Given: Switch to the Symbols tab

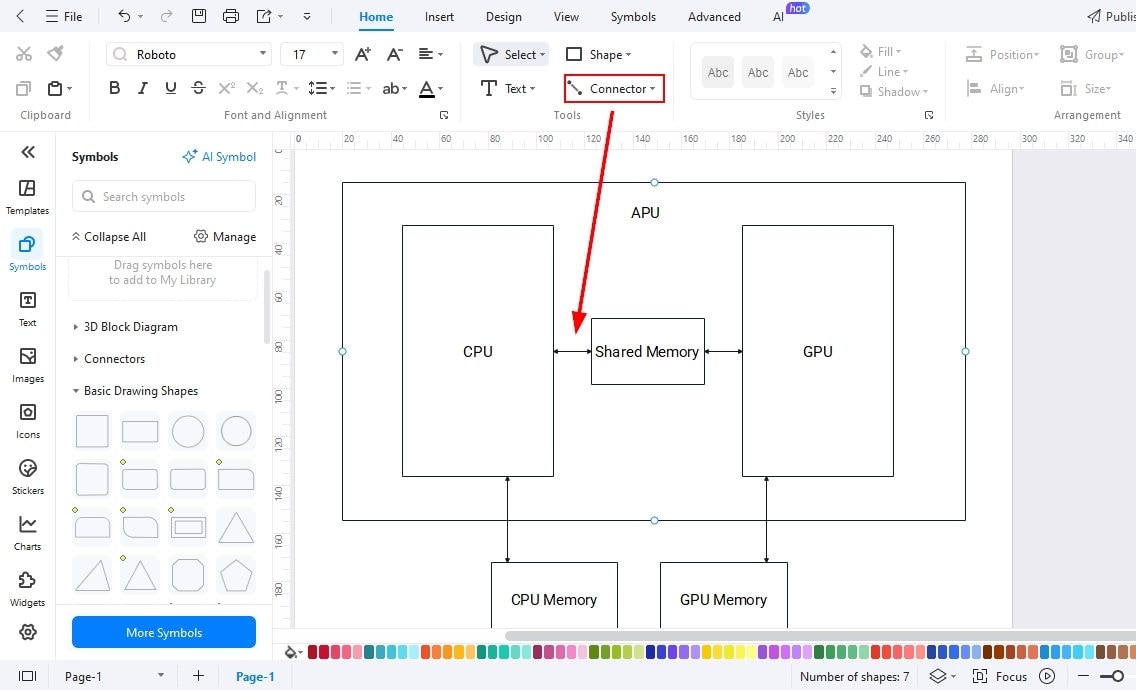Looking at the screenshot, I should pos(633,17).
